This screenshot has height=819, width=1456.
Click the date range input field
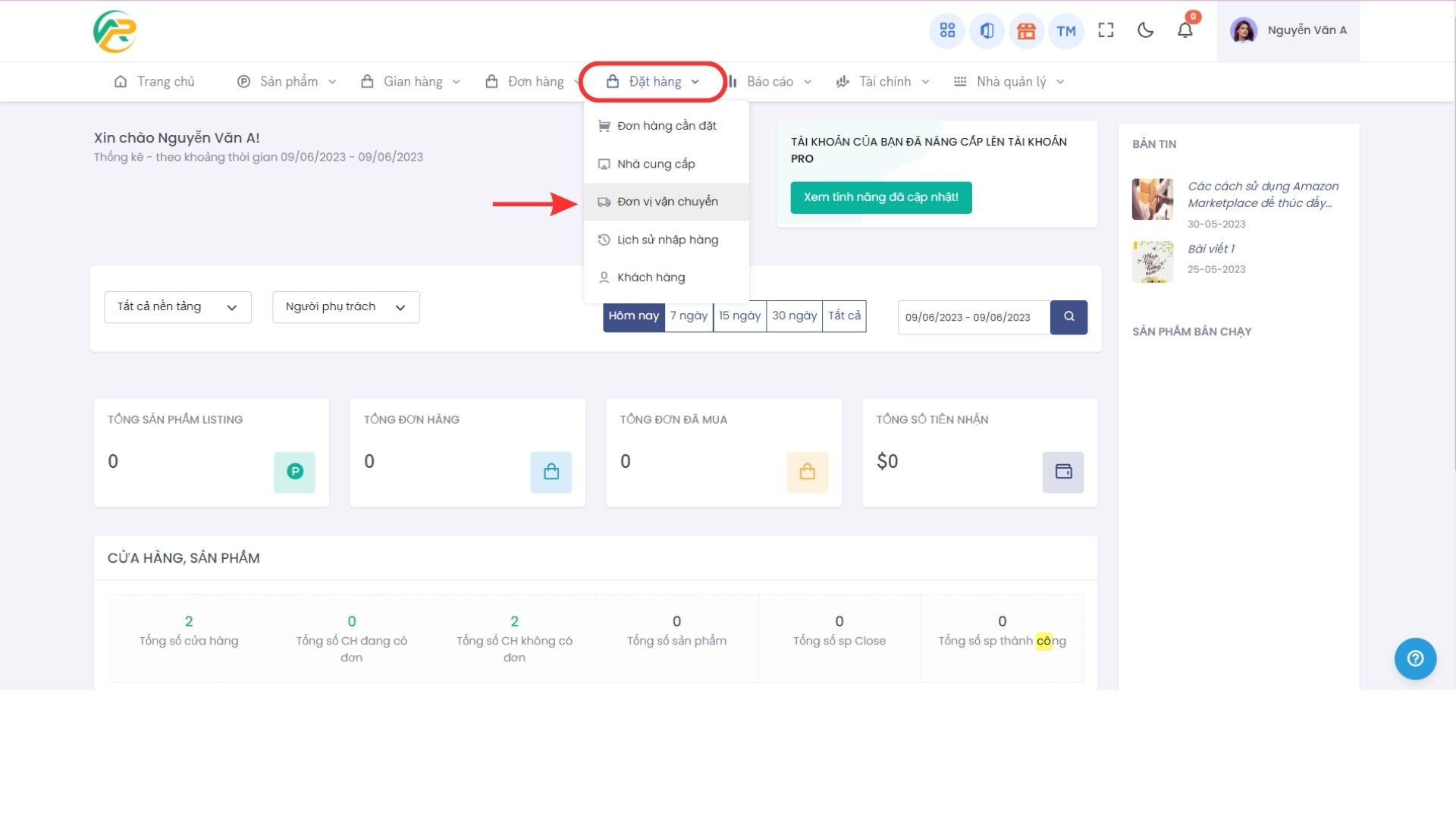(x=974, y=317)
